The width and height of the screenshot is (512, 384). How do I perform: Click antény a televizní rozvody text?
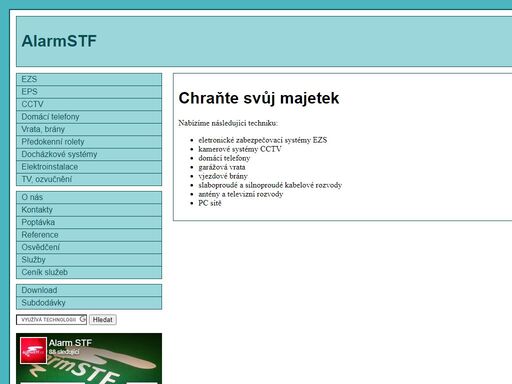point(241,194)
